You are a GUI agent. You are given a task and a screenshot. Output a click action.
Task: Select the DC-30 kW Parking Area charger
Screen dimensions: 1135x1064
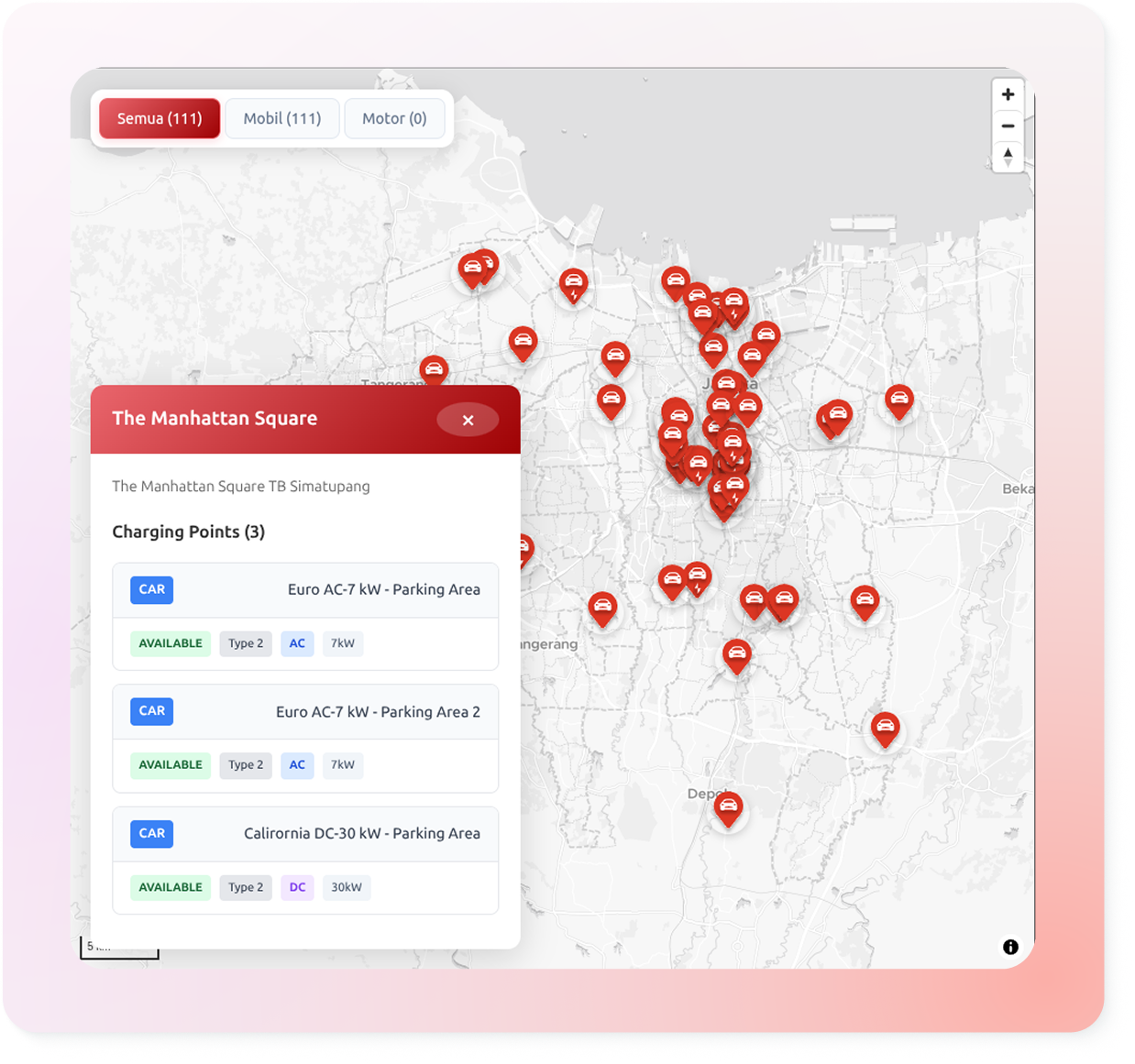(x=361, y=834)
